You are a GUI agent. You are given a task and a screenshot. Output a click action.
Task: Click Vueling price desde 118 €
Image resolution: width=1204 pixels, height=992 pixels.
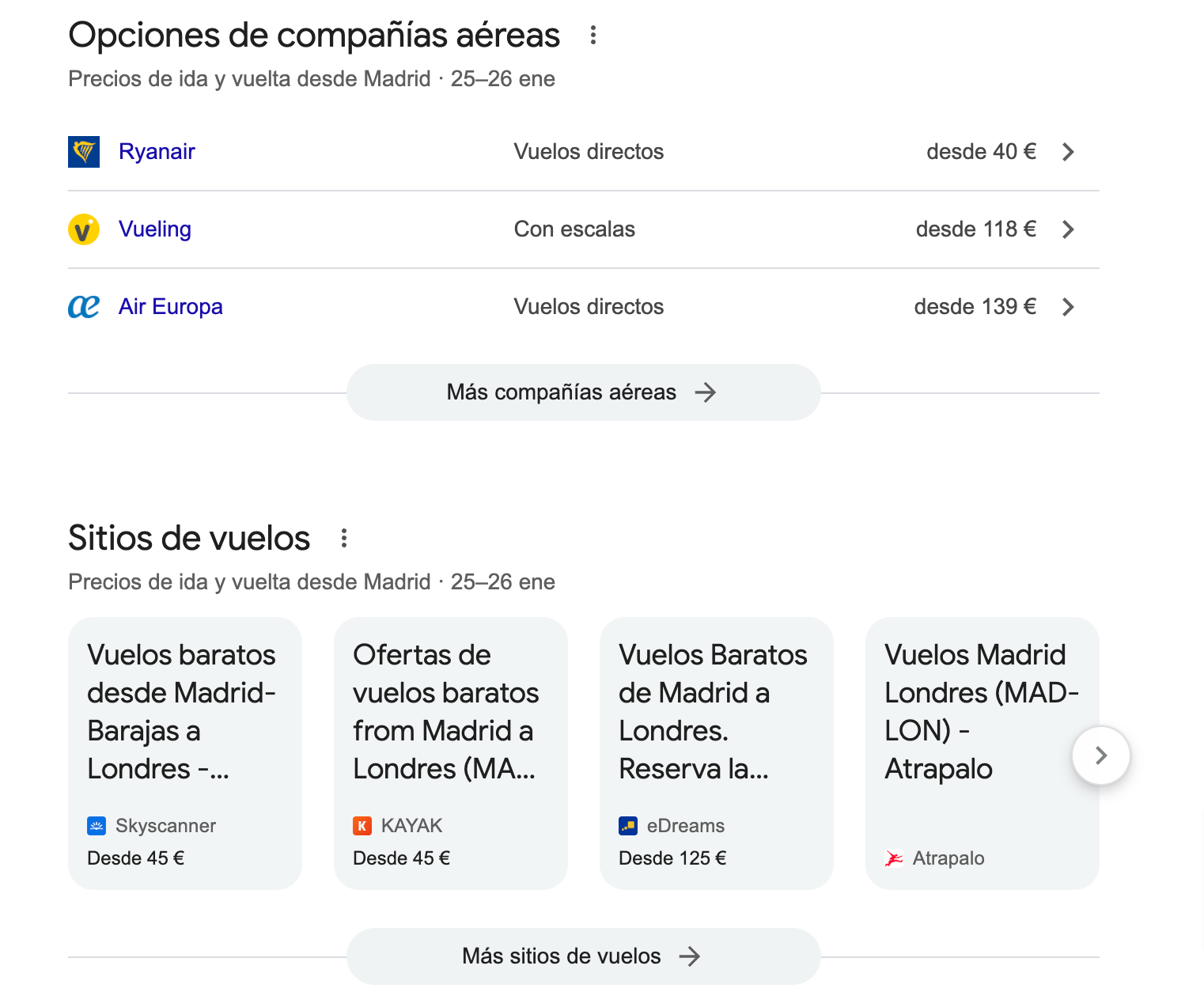975,229
